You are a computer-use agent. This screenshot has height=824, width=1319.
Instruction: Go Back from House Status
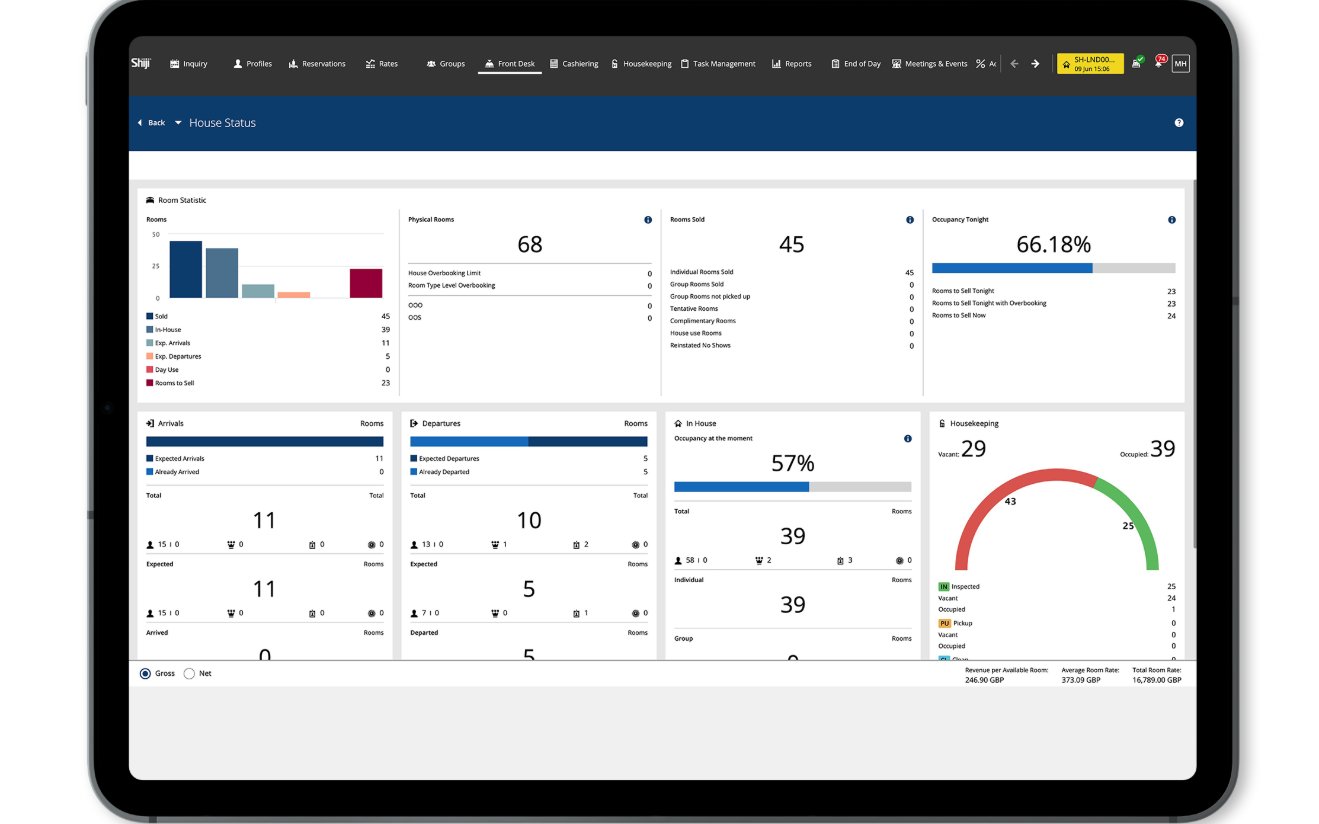click(x=151, y=123)
